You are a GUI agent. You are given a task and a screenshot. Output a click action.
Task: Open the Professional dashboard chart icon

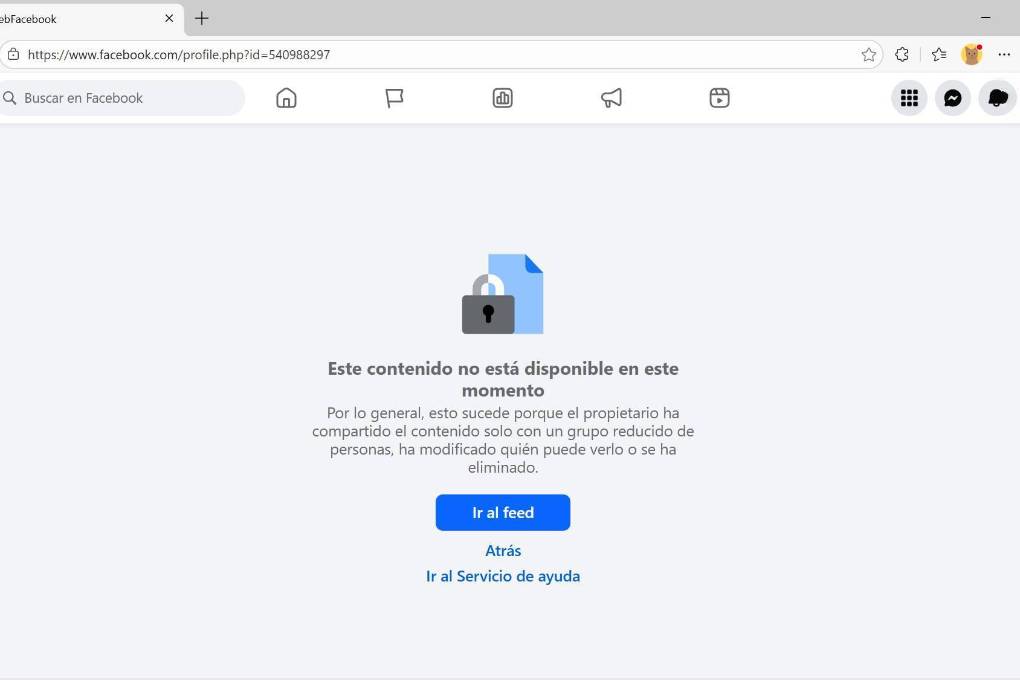coord(502,98)
